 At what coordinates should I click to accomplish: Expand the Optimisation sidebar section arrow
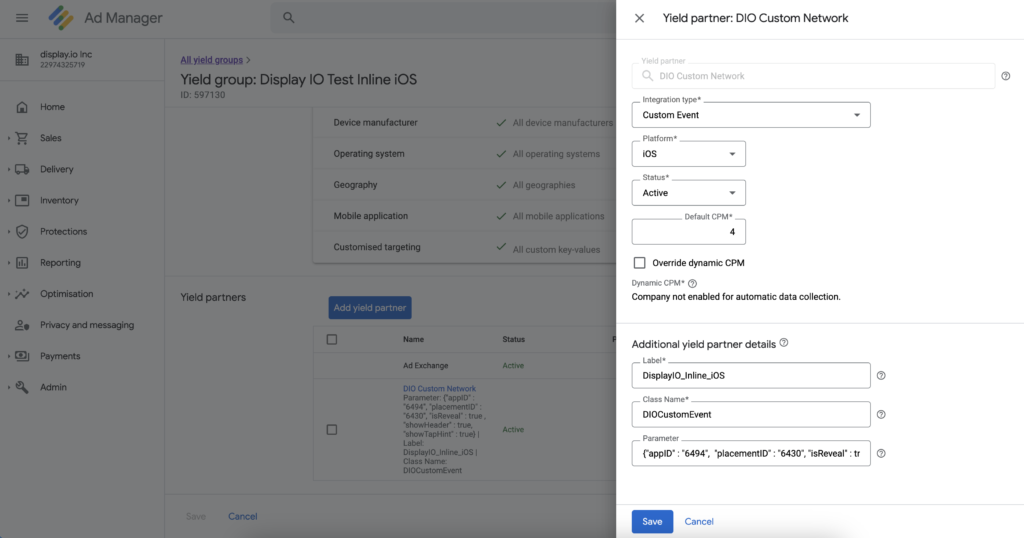tap(8, 294)
